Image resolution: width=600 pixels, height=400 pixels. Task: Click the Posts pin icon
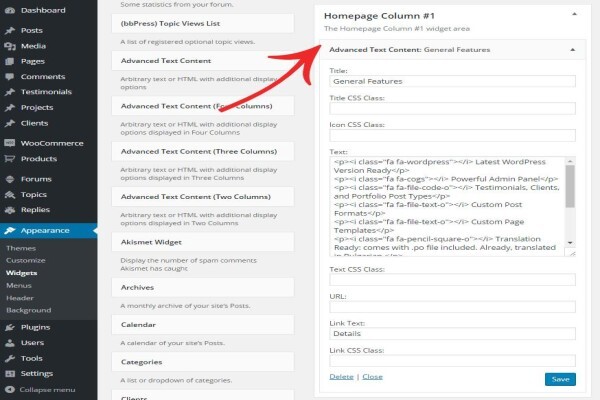10,30
